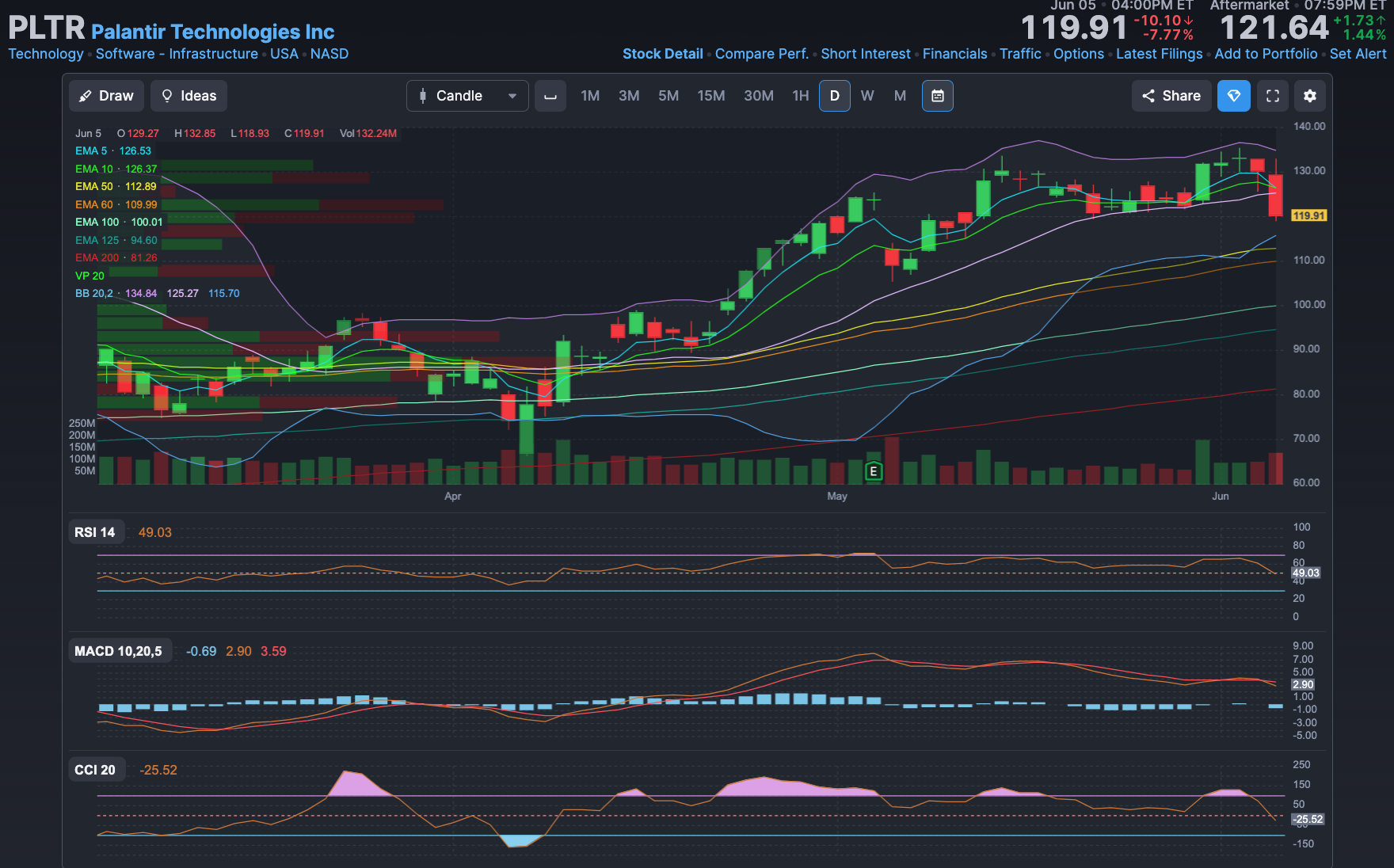The image size is (1394, 868).
Task: Click the -25.52 CCI value tag on axis
Action: click(x=1308, y=820)
